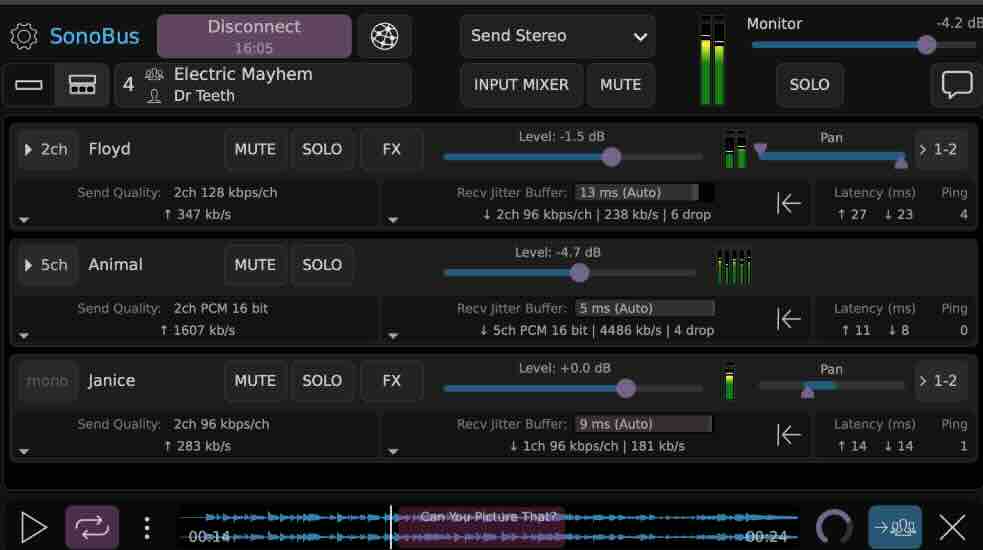Screen dimensions: 983x550
Task: Open Floyd's send quality options arrow
Action: point(24,219)
